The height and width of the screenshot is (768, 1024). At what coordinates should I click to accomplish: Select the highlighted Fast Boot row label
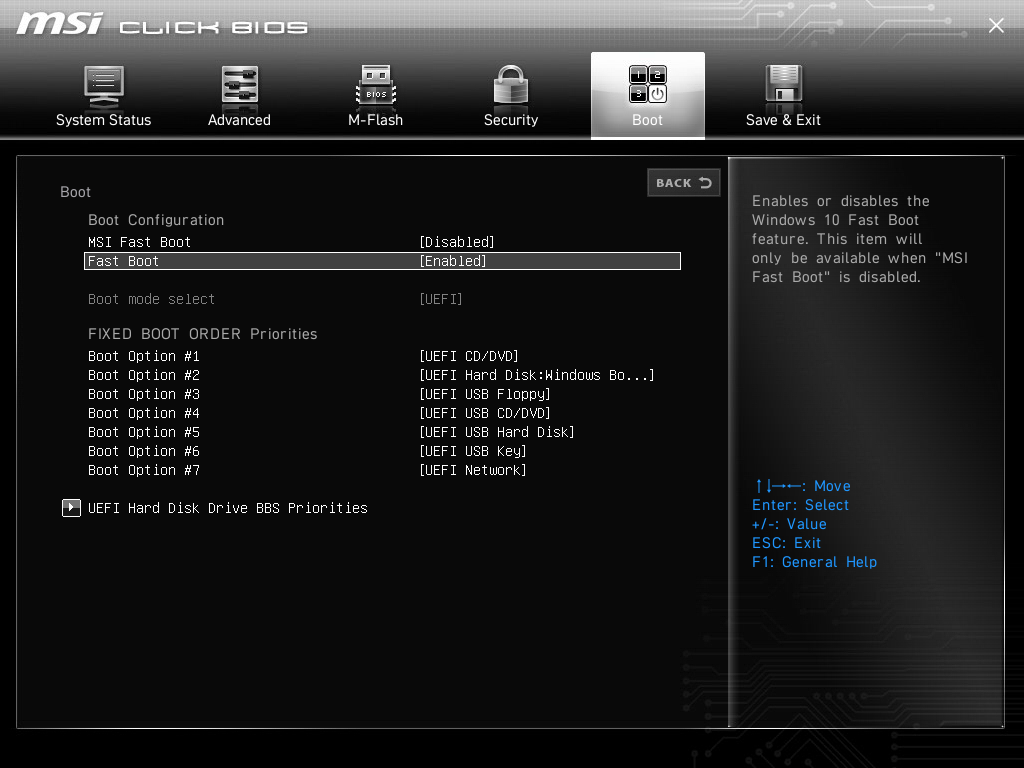click(x=123, y=261)
